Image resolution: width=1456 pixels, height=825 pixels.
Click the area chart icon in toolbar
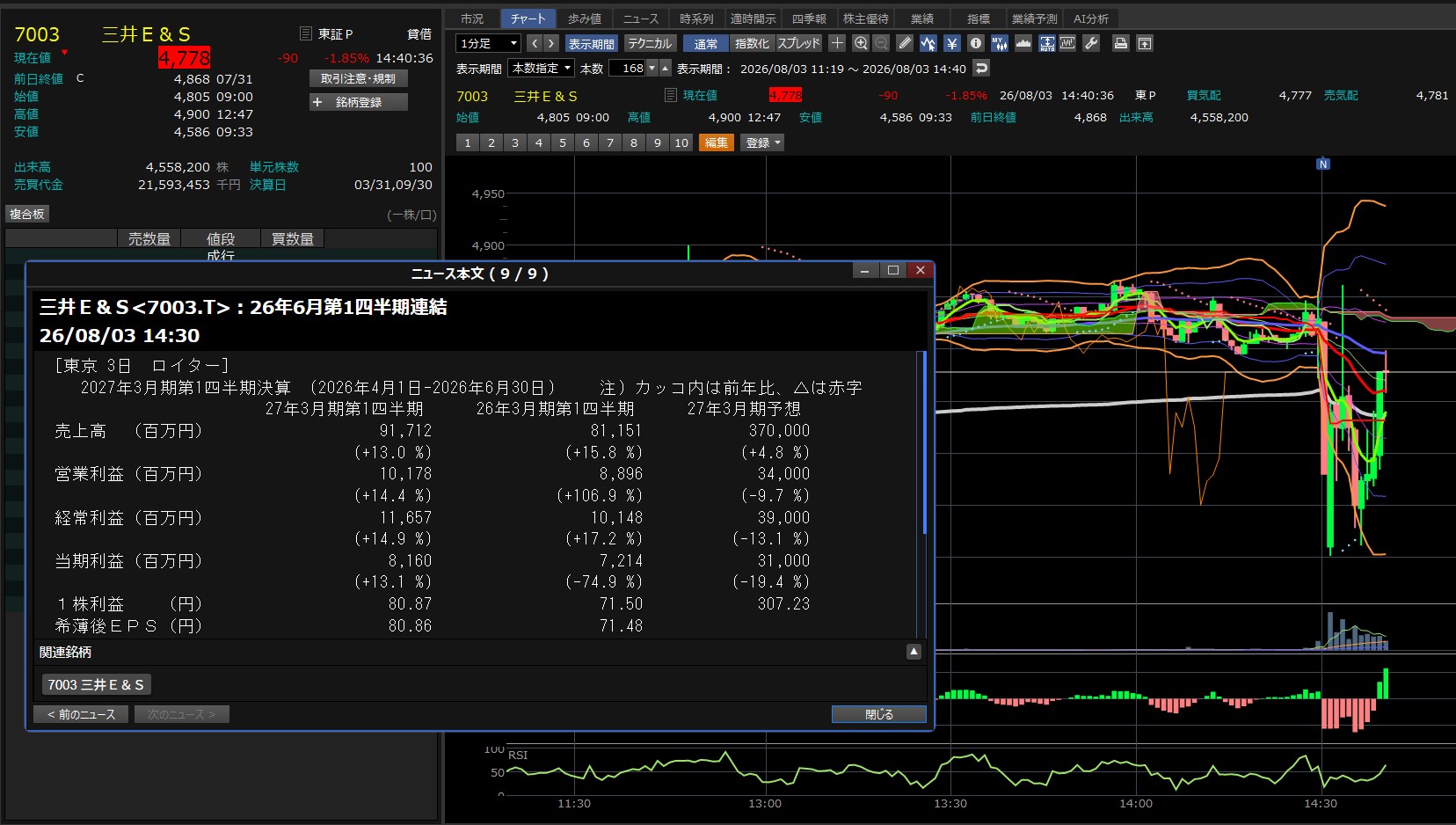[1023, 43]
